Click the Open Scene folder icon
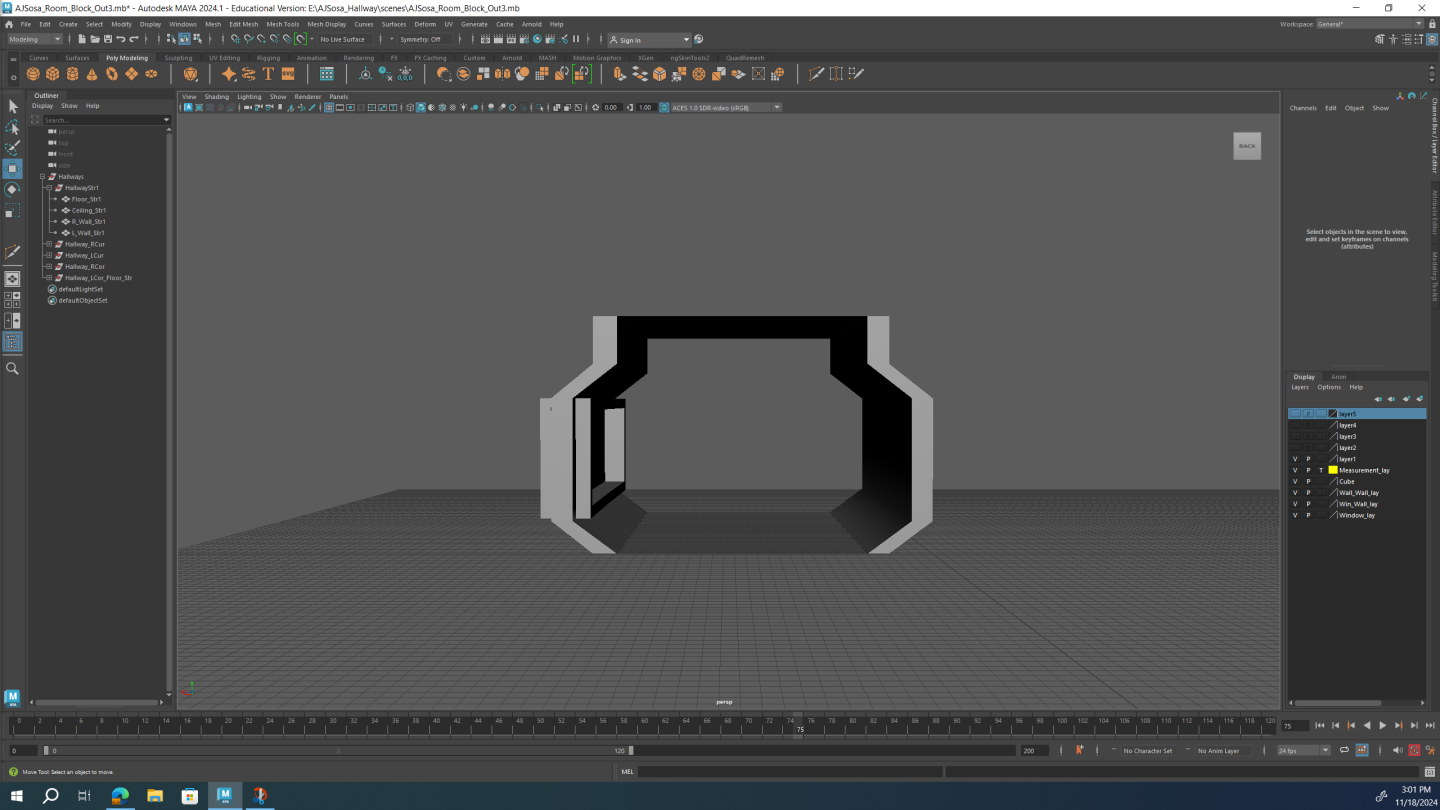The image size is (1440, 810). pyautogui.click(x=94, y=39)
